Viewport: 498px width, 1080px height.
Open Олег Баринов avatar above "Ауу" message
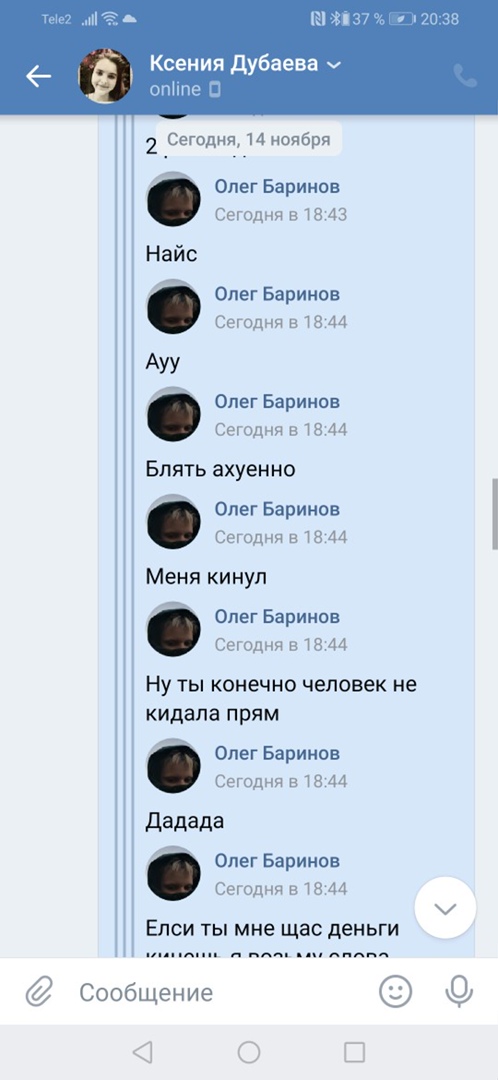(x=174, y=307)
